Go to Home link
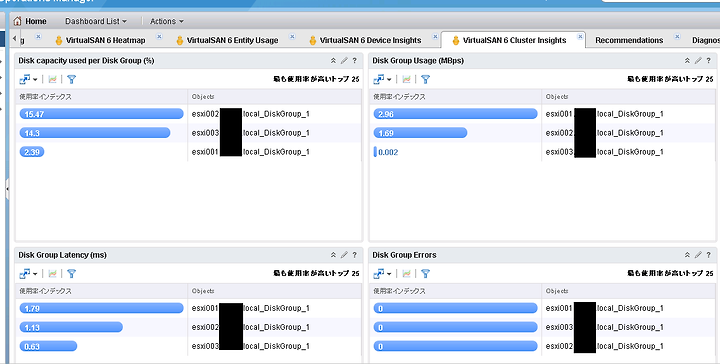 click(36, 21)
